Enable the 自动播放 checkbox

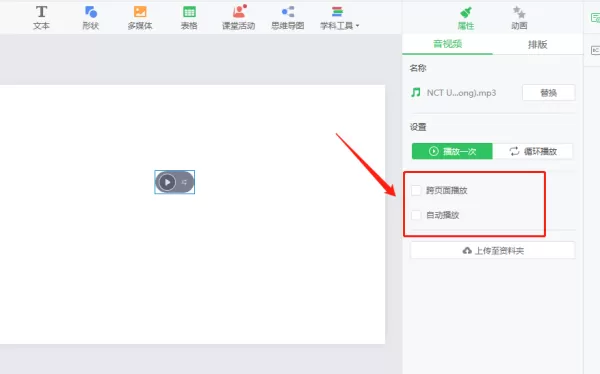pyautogui.click(x=416, y=215)
